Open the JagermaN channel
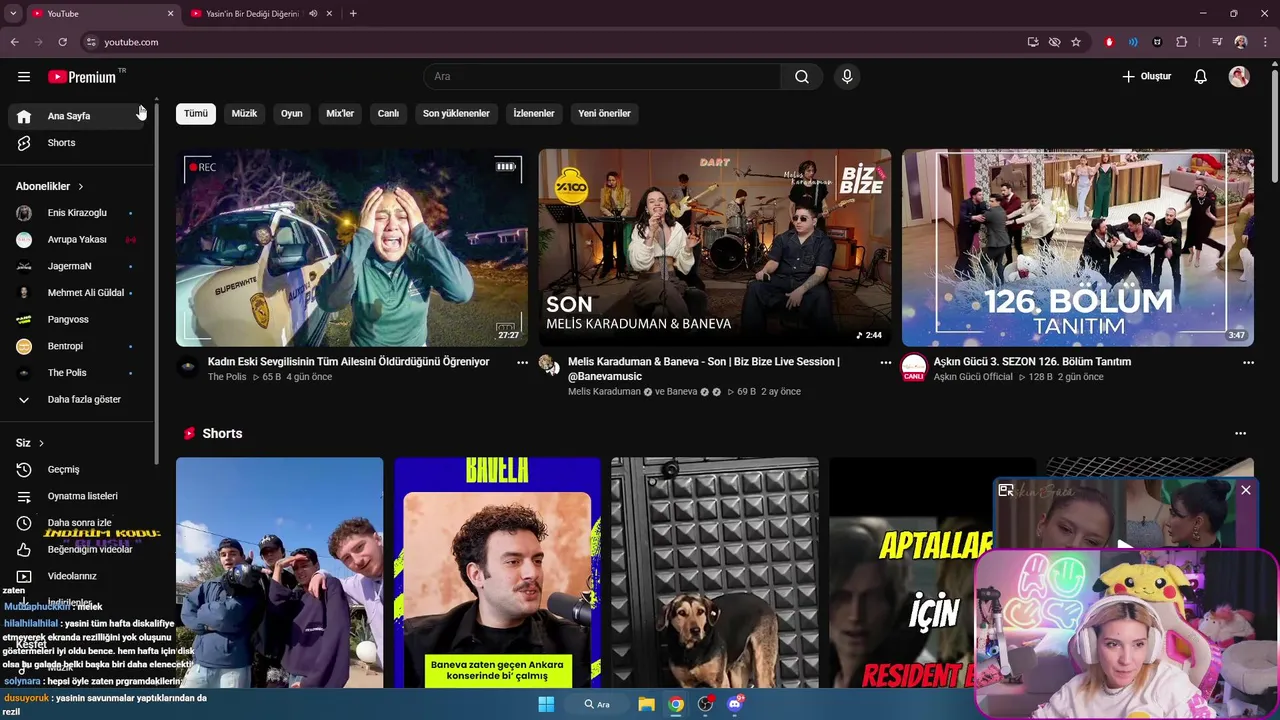 tap(77, 266)
